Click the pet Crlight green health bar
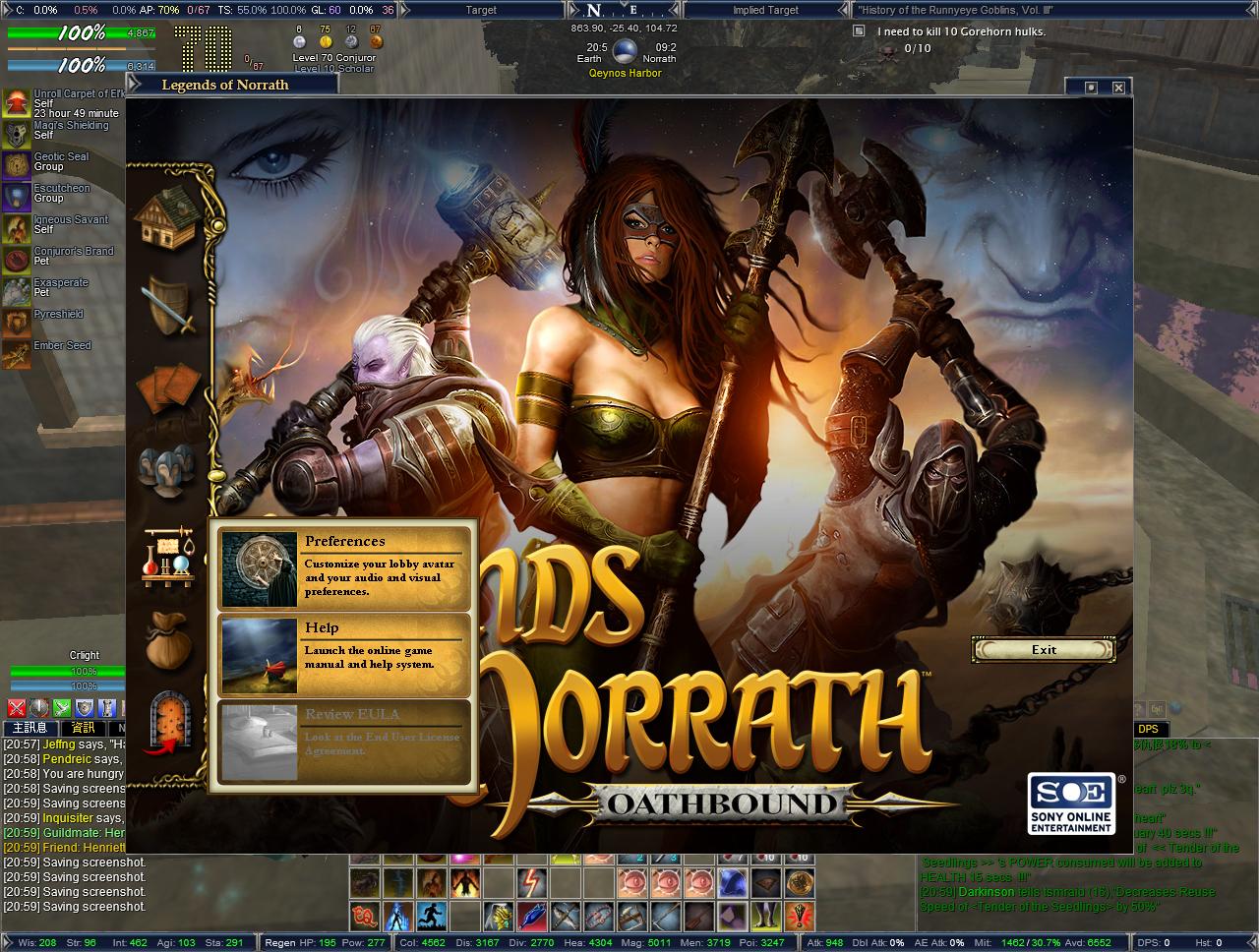 pyautogui.click(x=69, y=672)
